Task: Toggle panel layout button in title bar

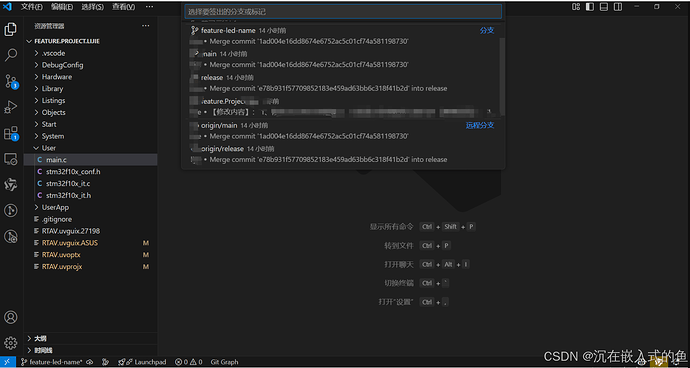Action: (604, 7)
